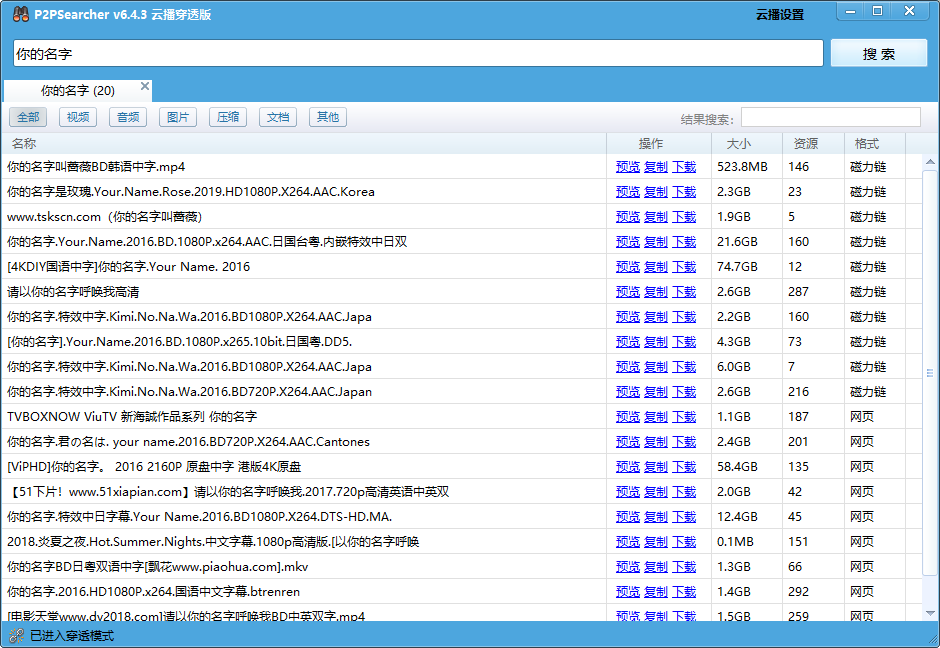The image size is (940, 648).
Task: Click 已进入穿透模式 status text
Action: 72,636
